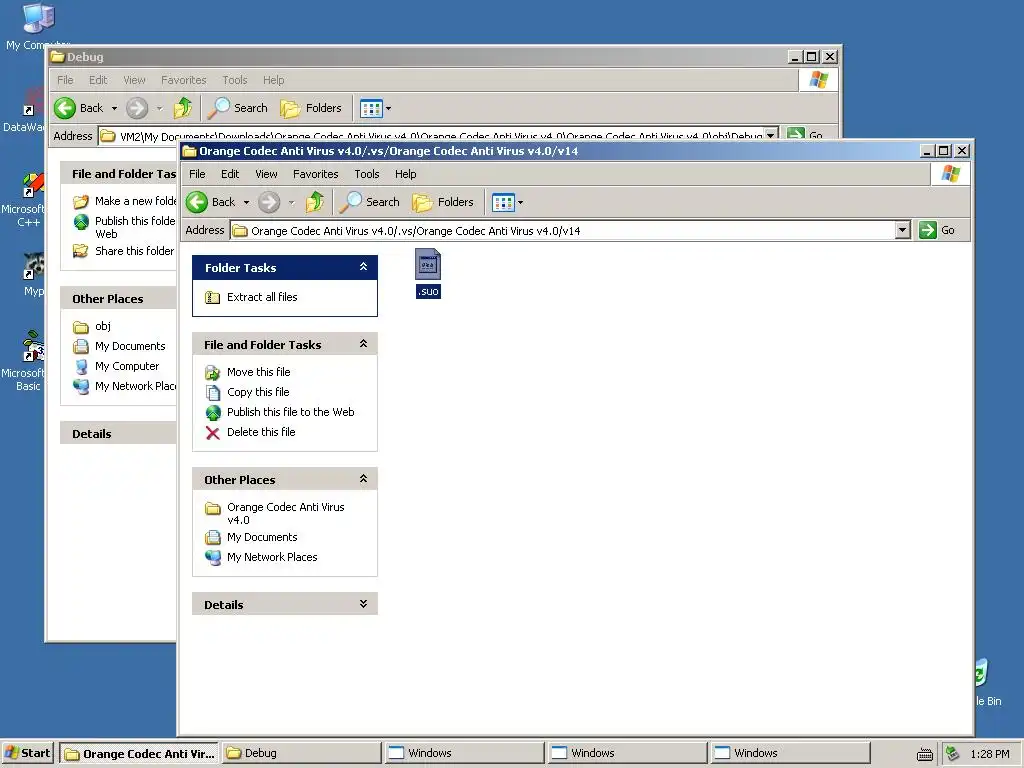Open Edit menu in Orange Codec window

[230, 174]
